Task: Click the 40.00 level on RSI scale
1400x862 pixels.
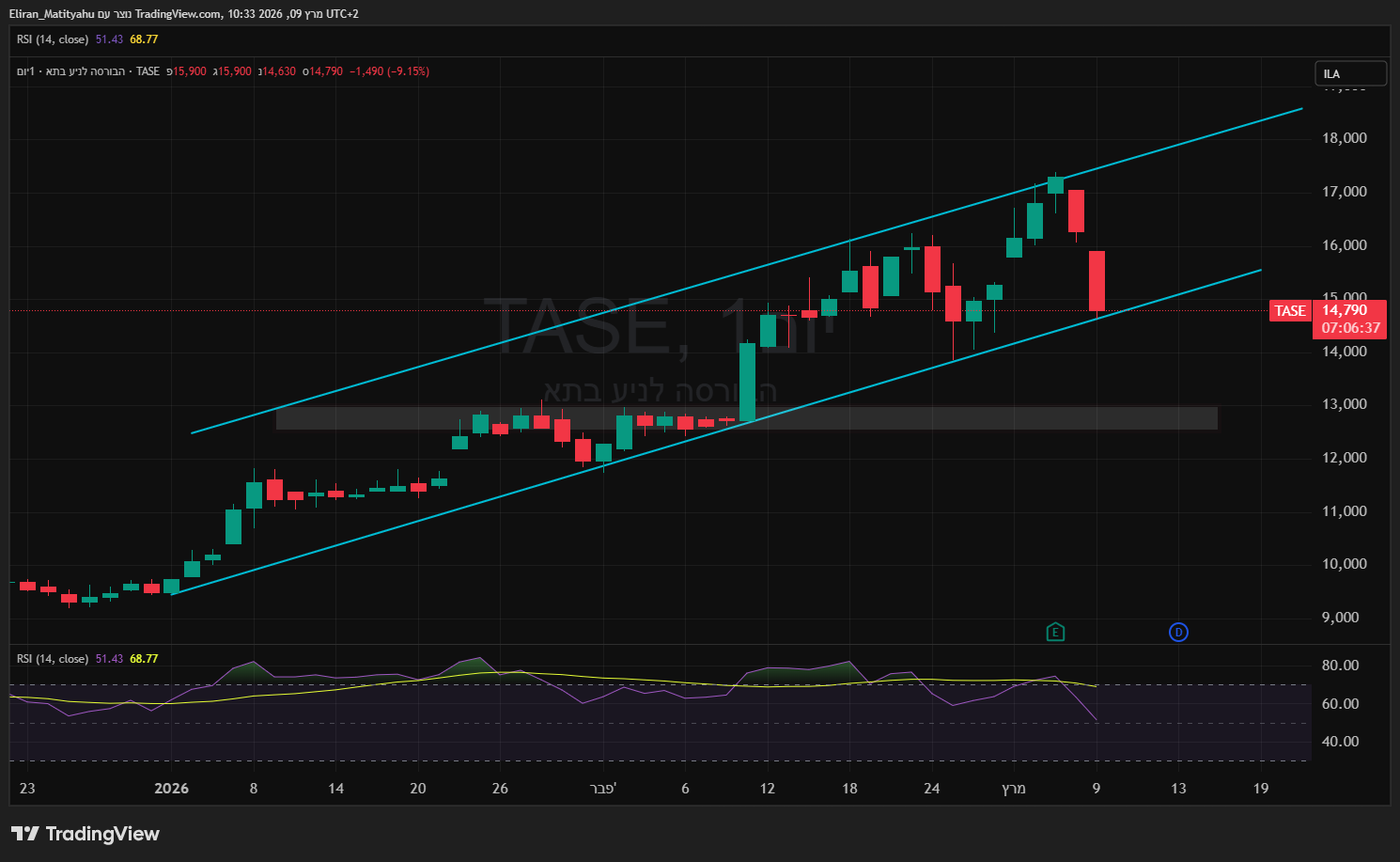Action: [x=1341, y=742]
